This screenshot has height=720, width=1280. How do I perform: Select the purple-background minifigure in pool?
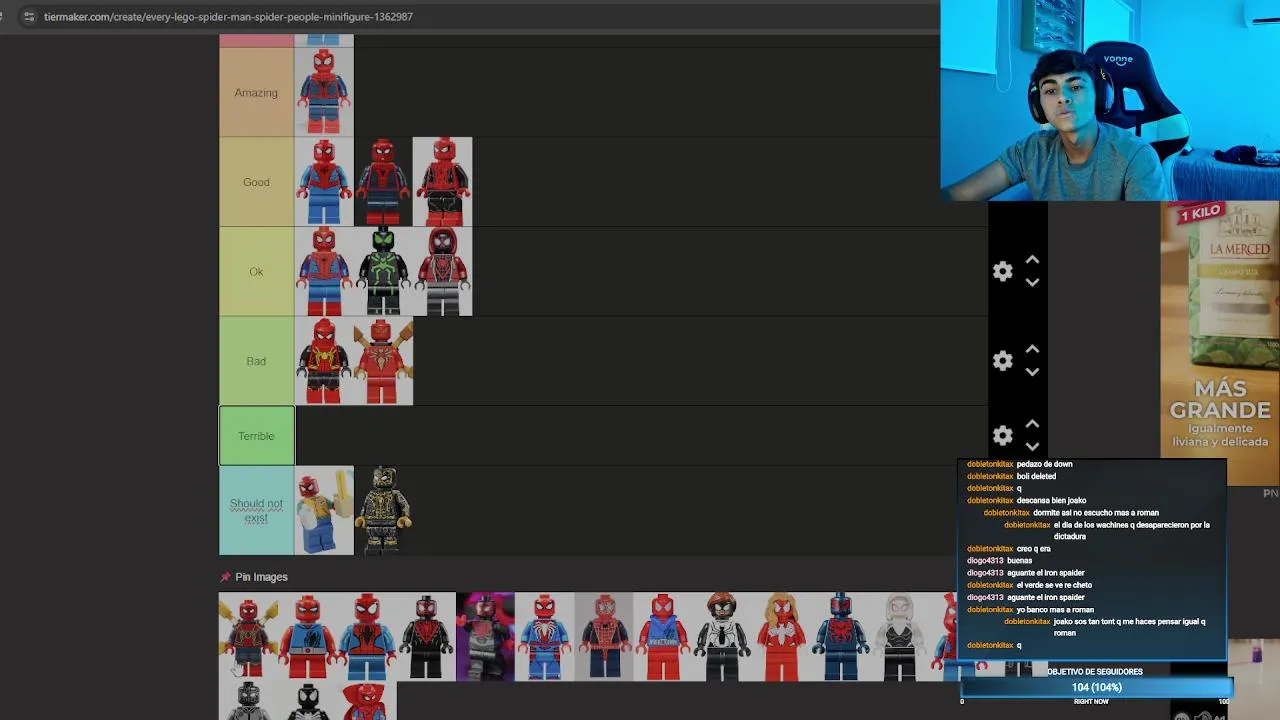485,637
